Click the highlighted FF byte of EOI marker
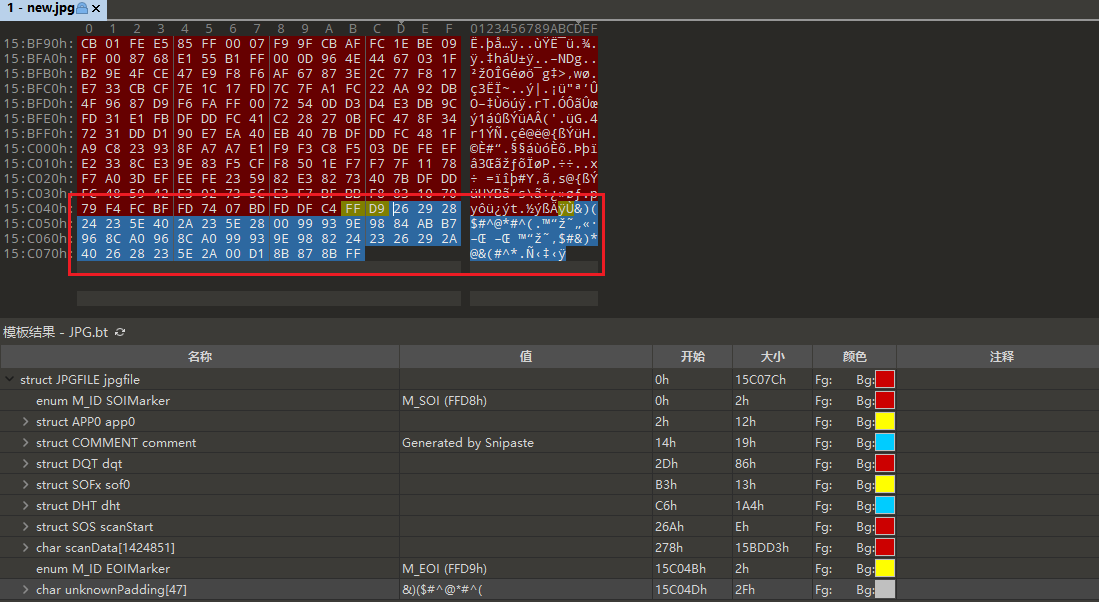1099x602 pixels. click(x=353, y=208)
